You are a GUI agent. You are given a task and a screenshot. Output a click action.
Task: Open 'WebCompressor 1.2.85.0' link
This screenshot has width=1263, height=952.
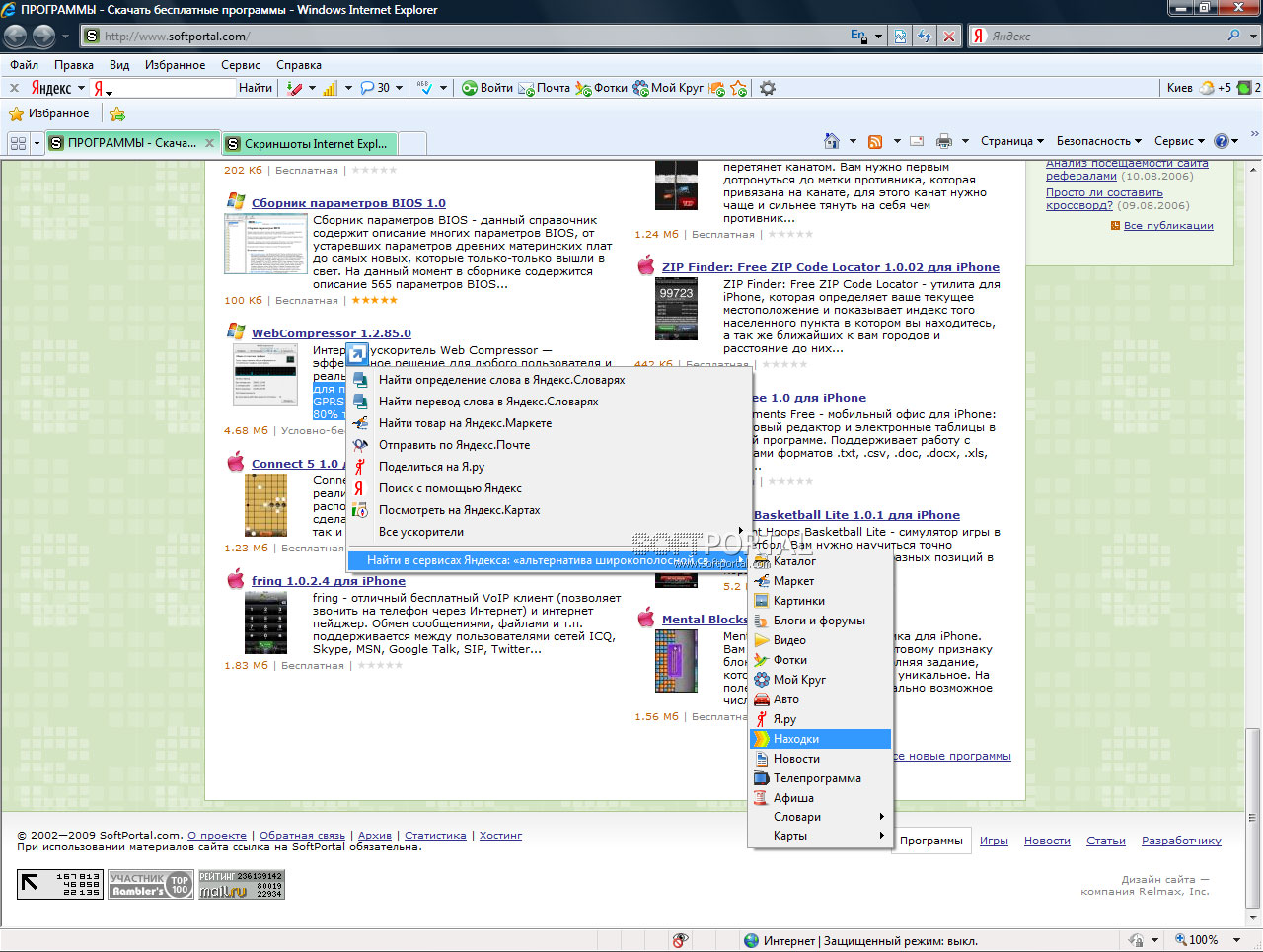pos(332,333)
